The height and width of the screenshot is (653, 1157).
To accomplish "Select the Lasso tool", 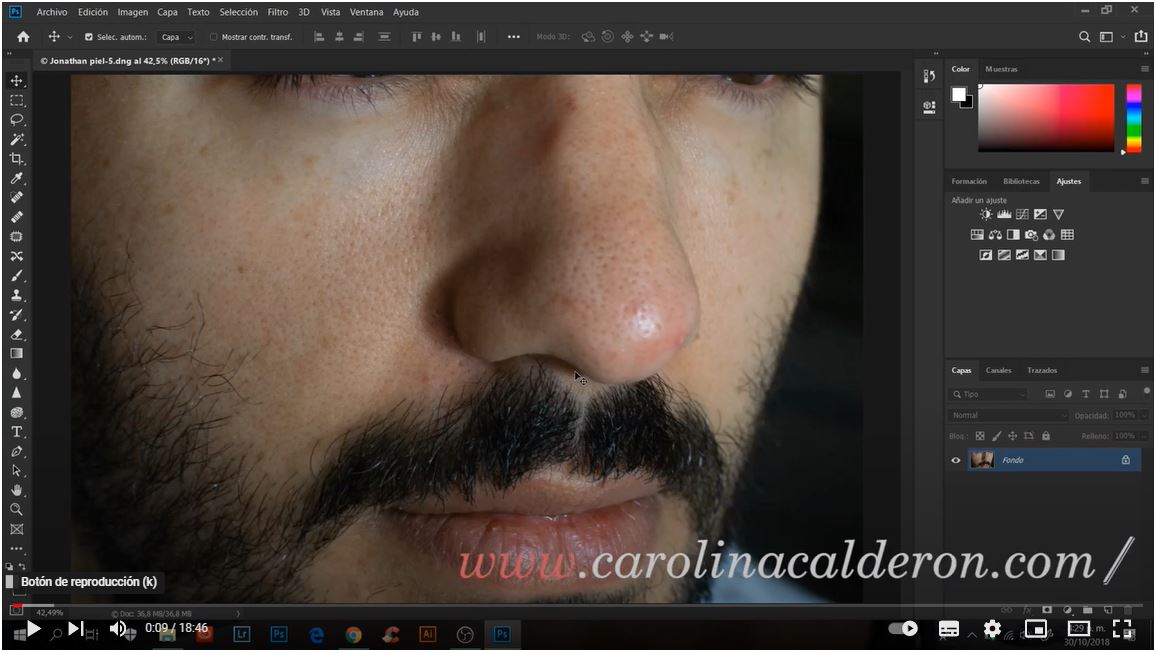I will pos(16,120).
